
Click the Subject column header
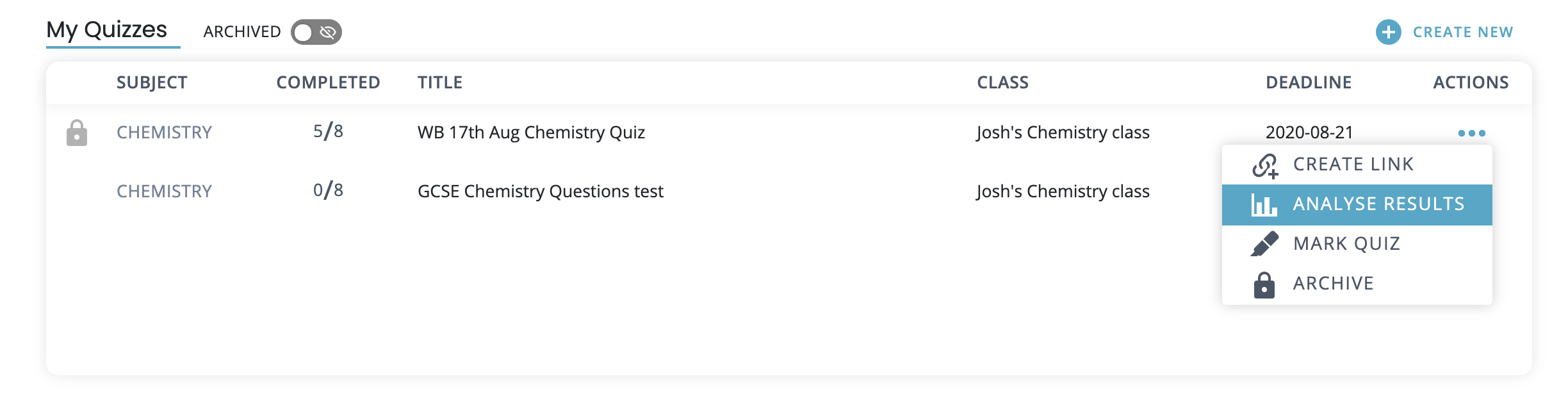[x=152, y=83]
